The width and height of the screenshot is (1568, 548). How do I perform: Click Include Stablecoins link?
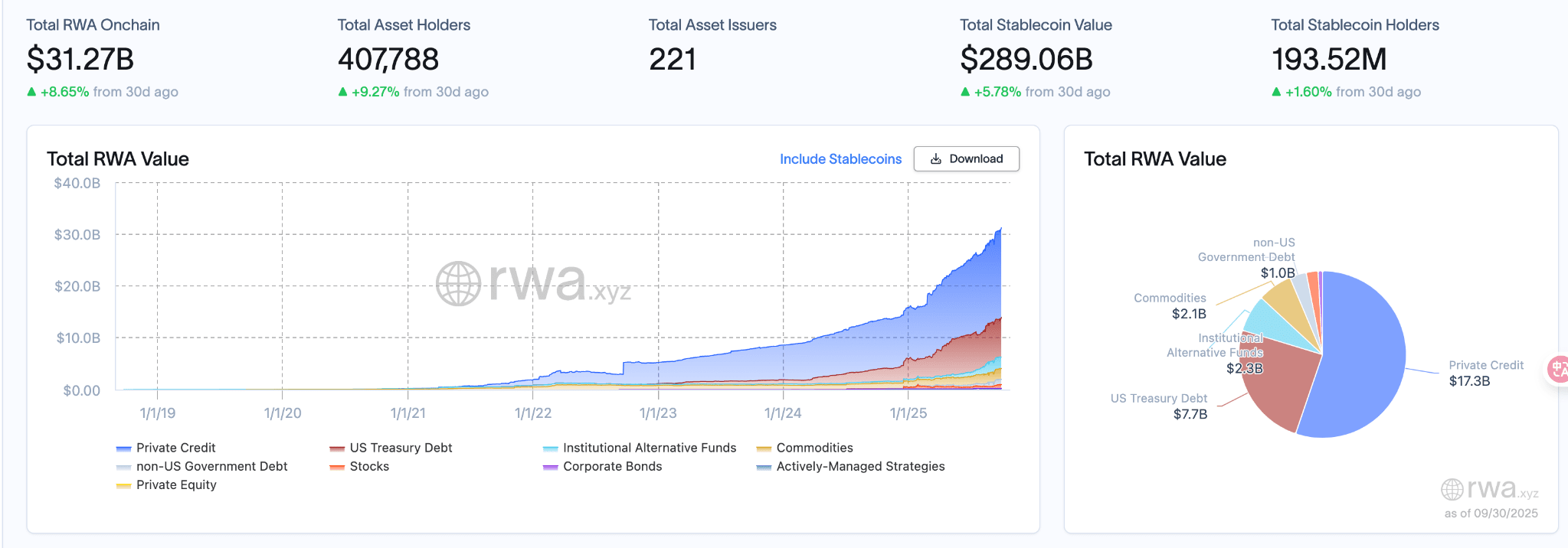pyautogui.click(x=840, y=159)
